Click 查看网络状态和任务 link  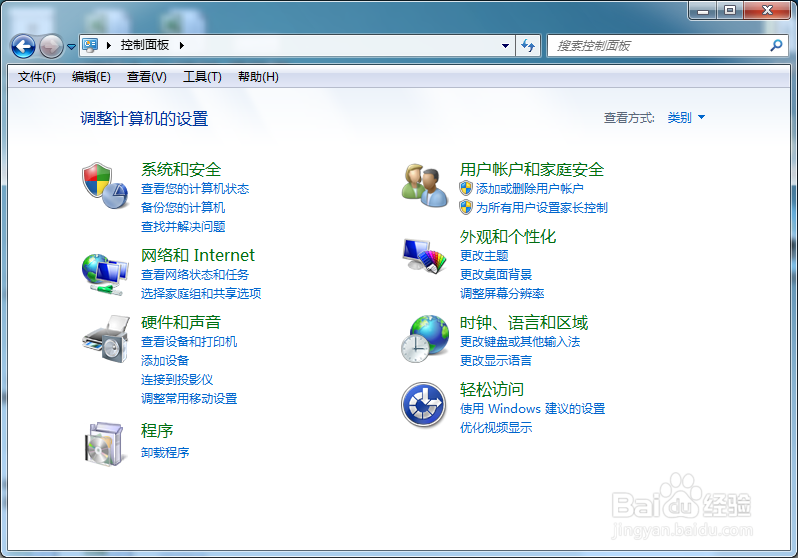click(195, 275)
